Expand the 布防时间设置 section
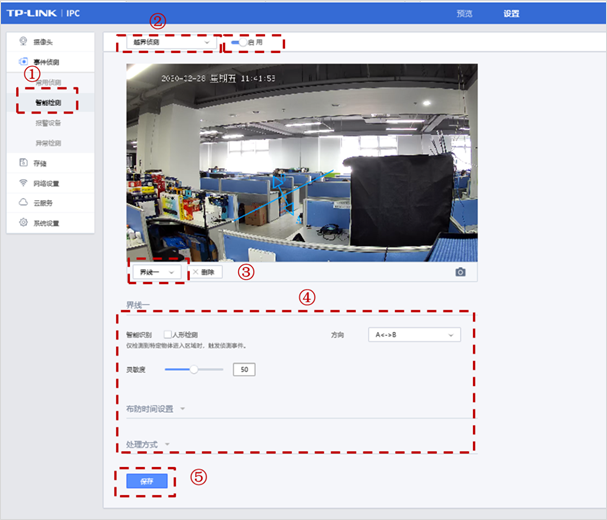 coord(155,409)
